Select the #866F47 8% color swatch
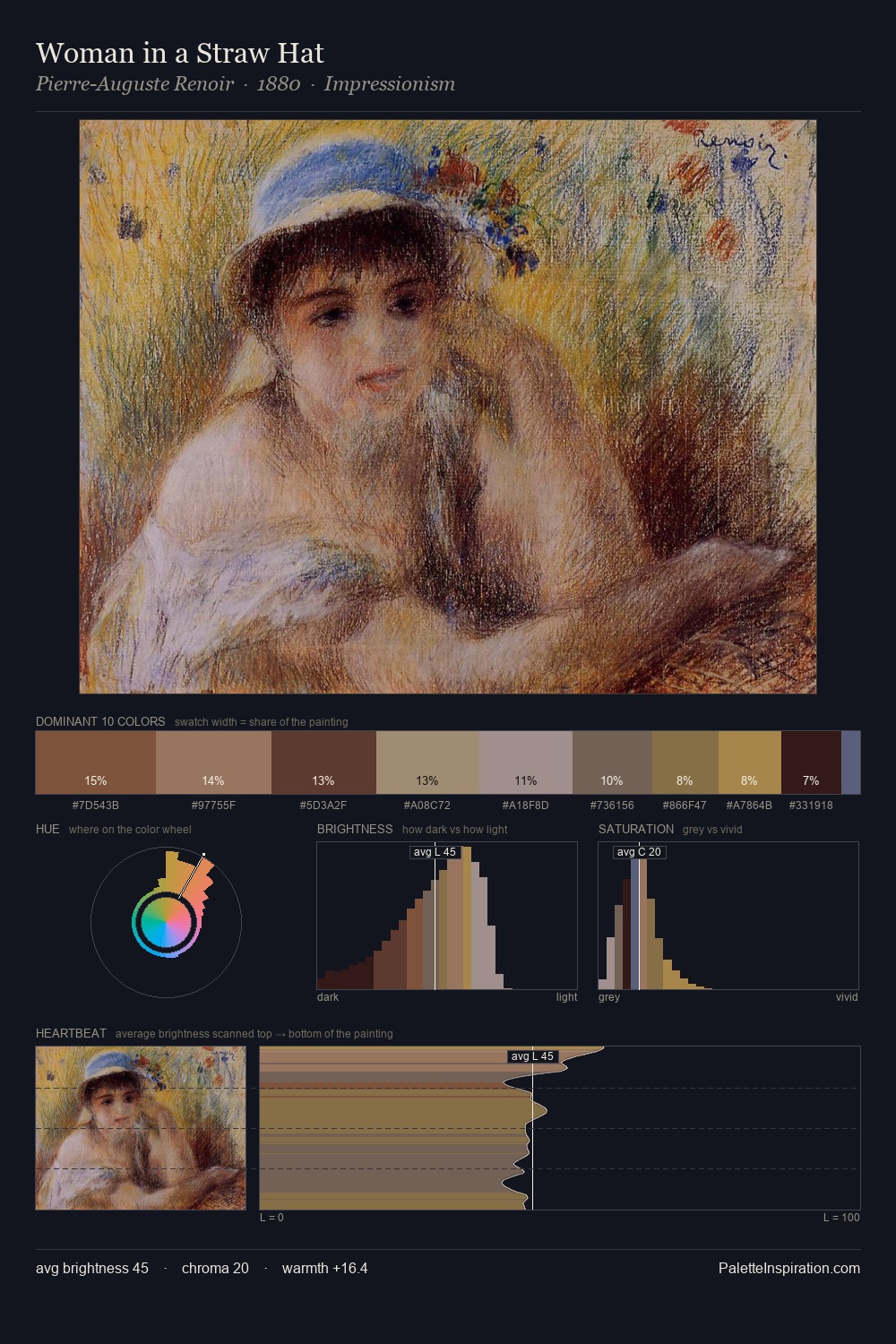 click(x=685, y=762)
